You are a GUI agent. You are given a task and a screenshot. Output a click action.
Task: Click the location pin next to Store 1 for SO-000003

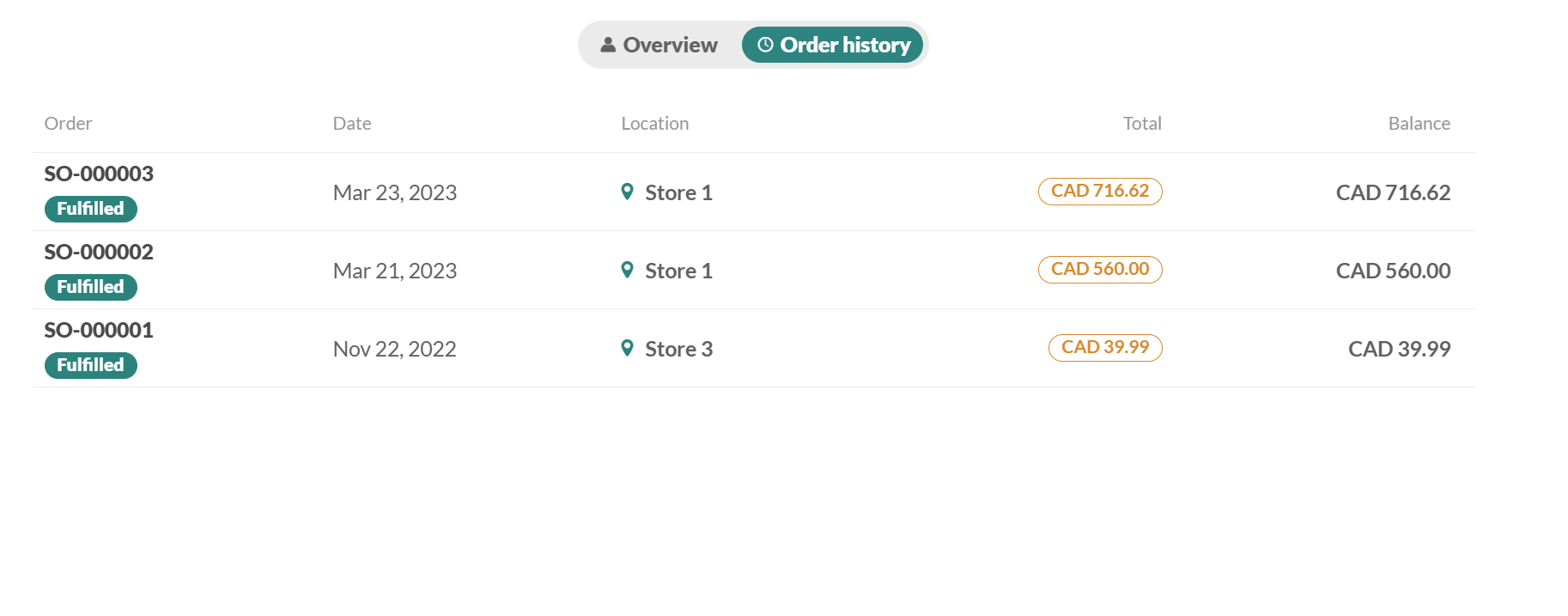628,192
